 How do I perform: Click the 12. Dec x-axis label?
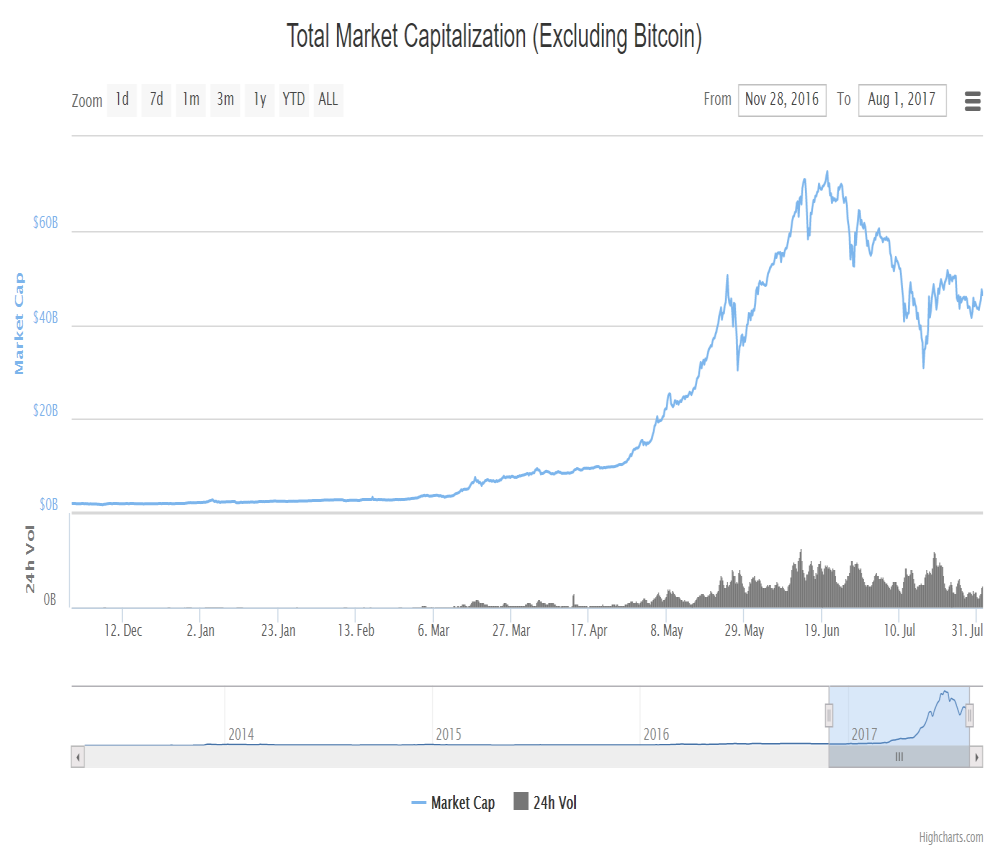[x=123, y=631]
